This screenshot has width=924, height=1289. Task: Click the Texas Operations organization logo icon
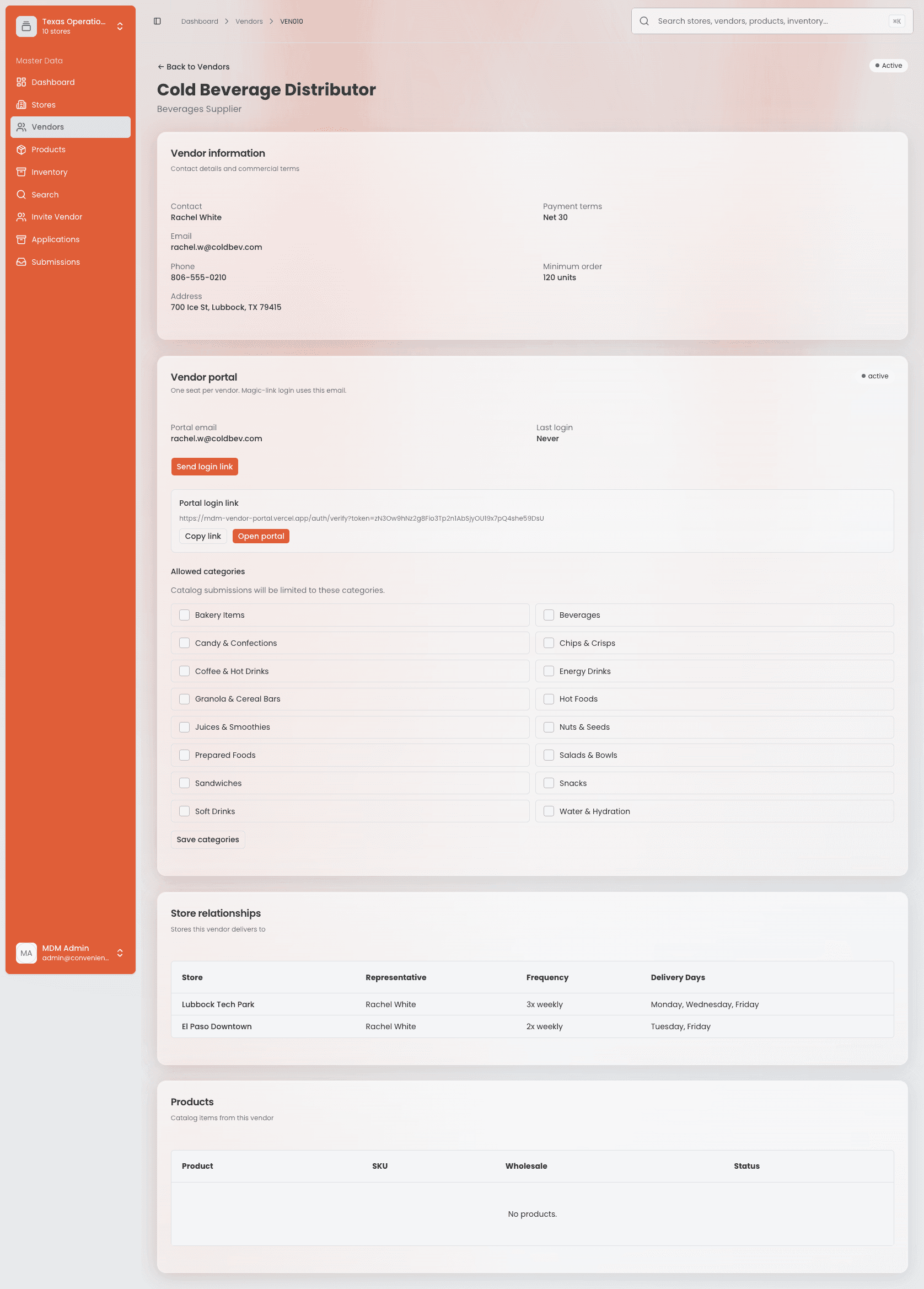tap(26, 26)
